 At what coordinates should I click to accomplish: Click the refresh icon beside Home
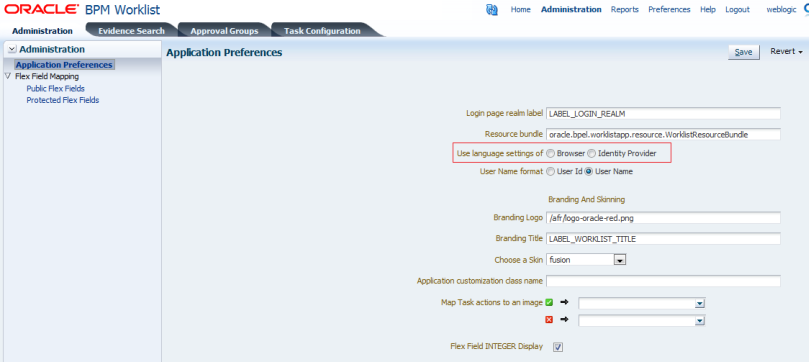[x=492, y=9]
